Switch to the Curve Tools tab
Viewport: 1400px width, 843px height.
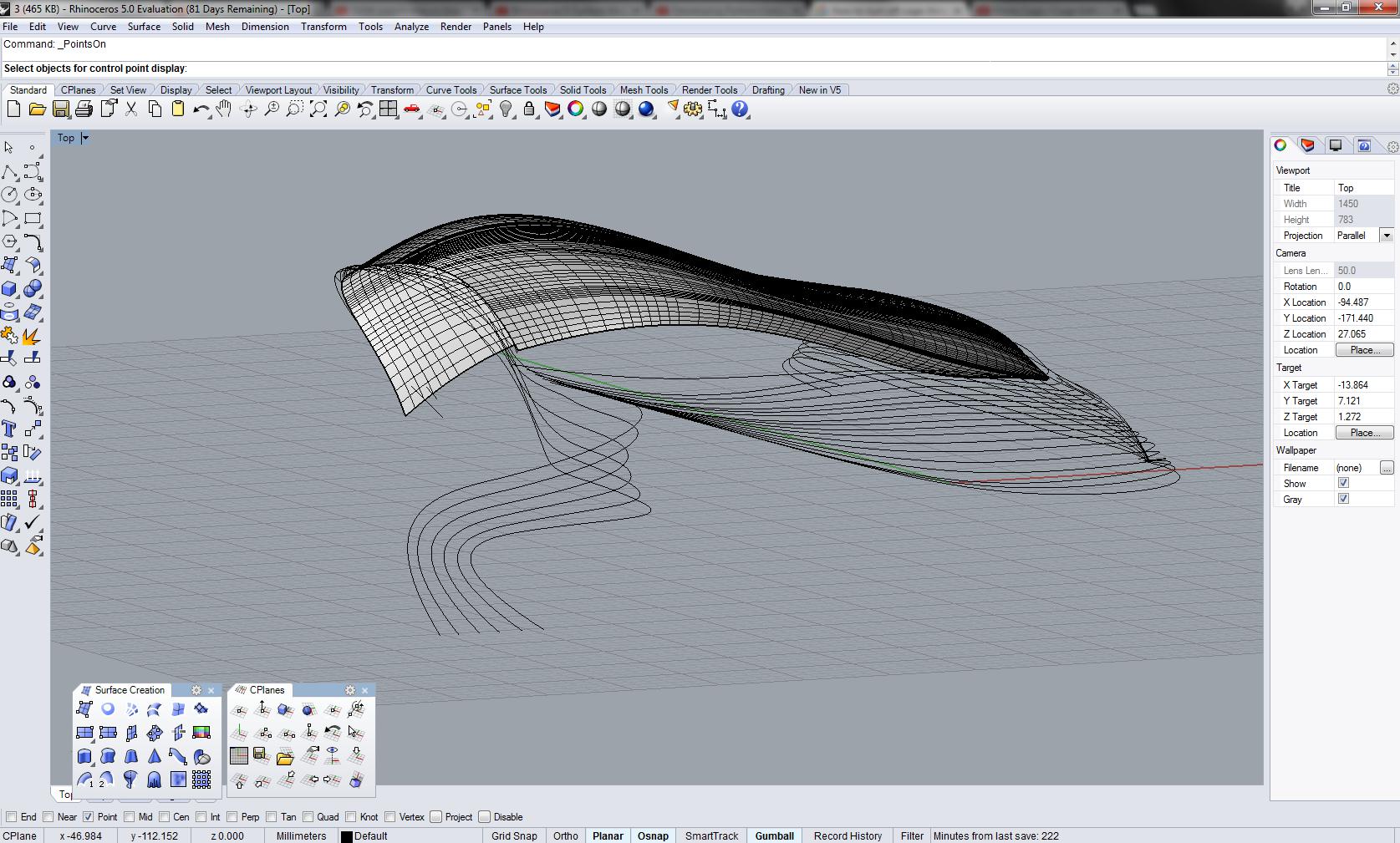click(x=451, y=90)
